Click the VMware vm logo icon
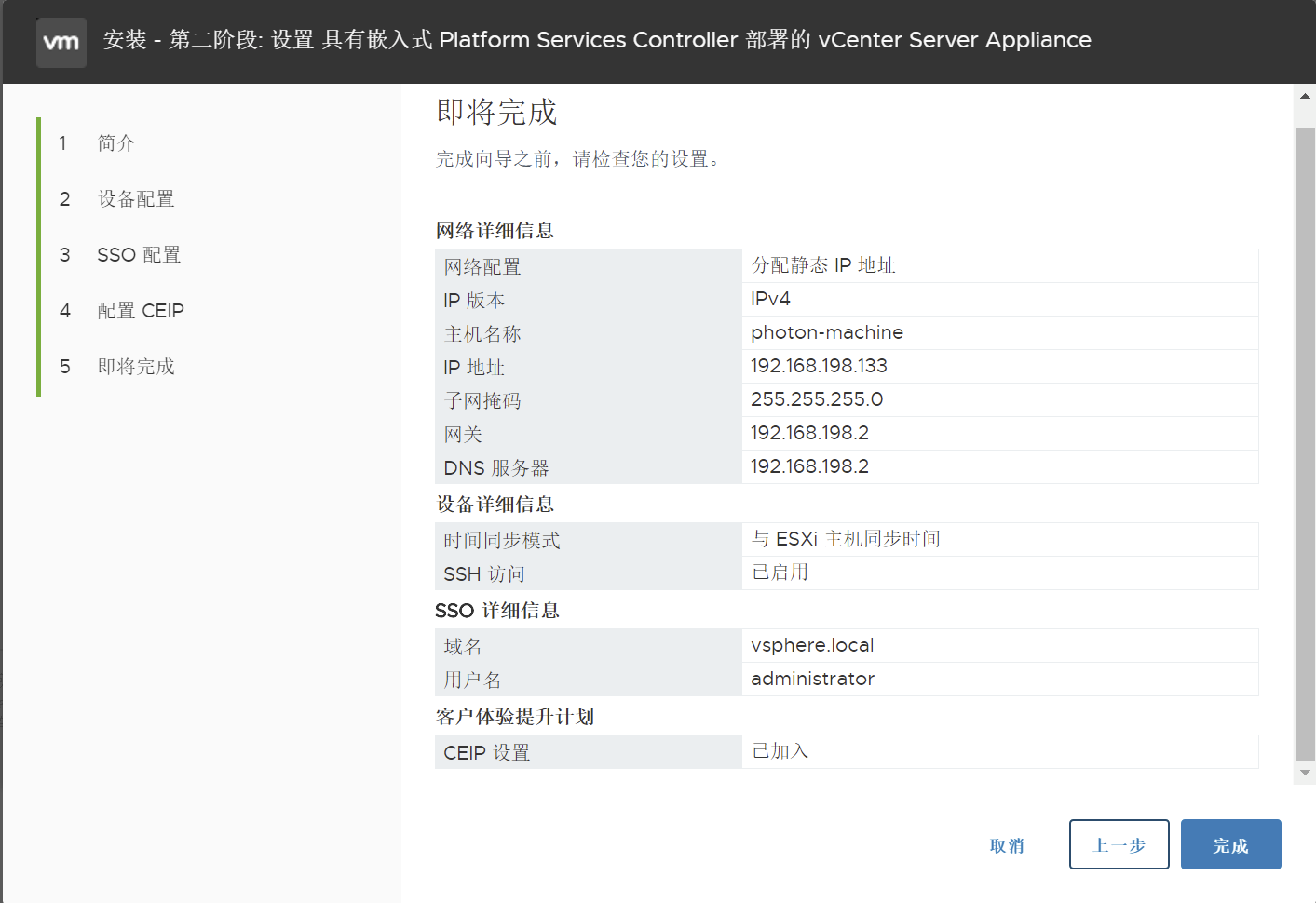 tap(61, 42)
